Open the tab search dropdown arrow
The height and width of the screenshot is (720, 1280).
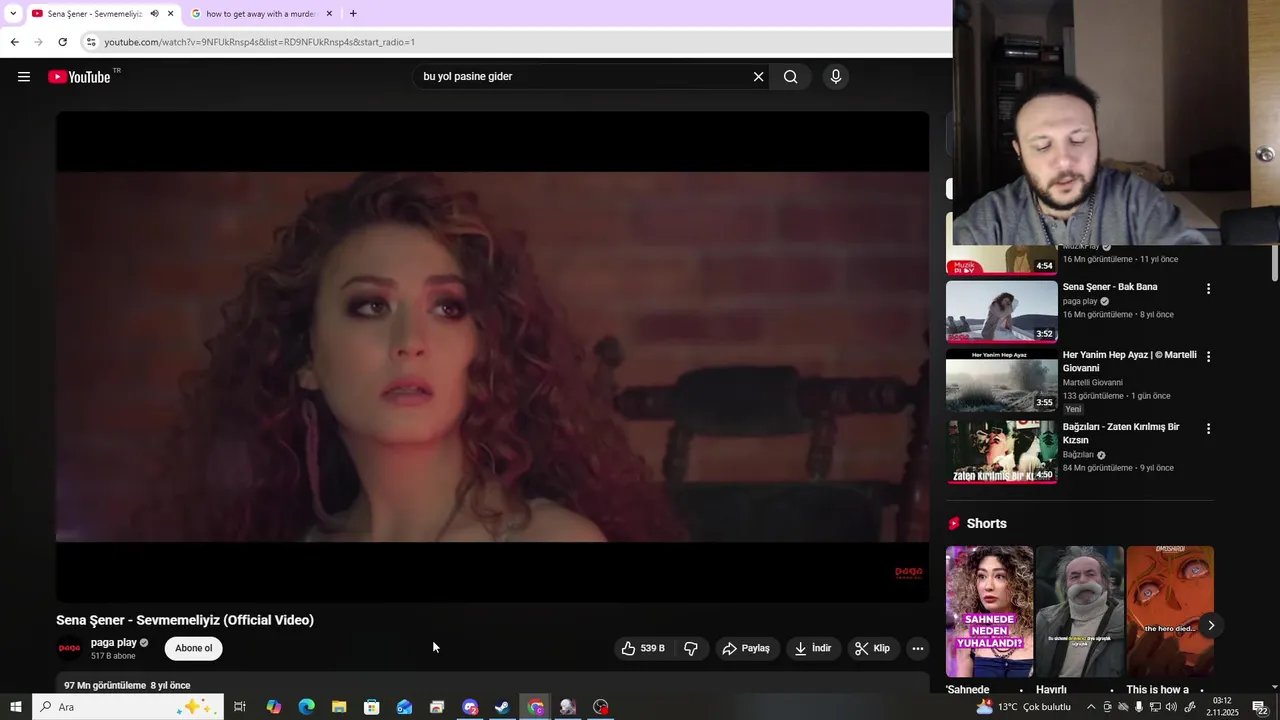(x=13, y=14)
